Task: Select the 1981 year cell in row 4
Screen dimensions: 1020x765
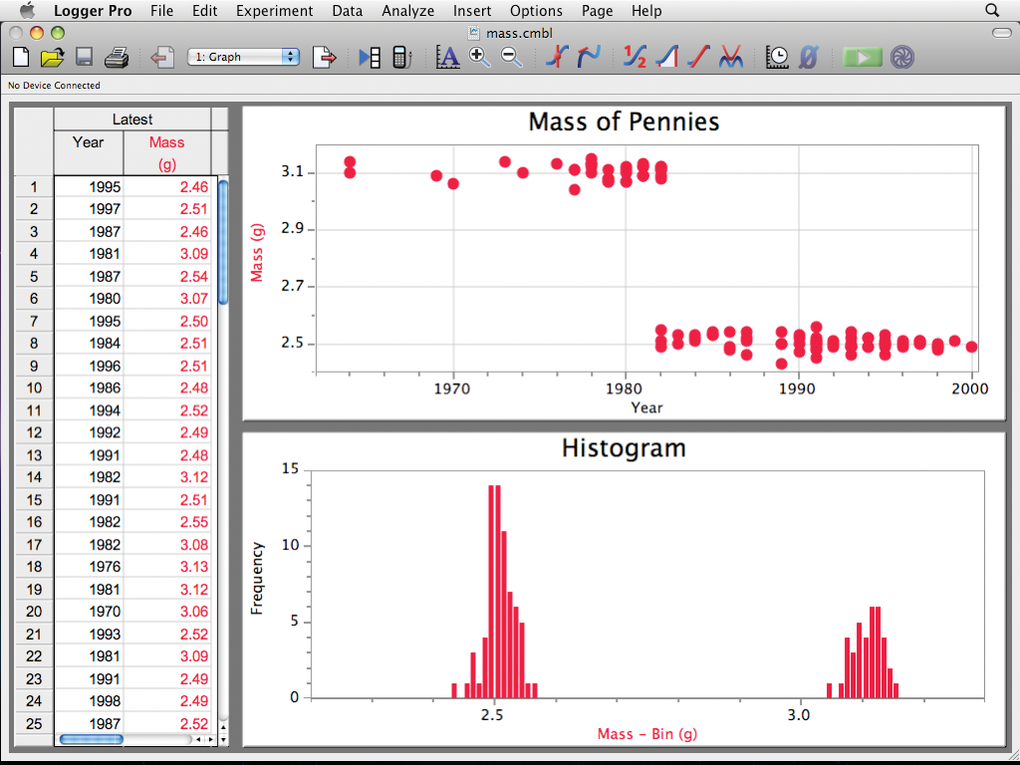Action: tap(89, 254)
